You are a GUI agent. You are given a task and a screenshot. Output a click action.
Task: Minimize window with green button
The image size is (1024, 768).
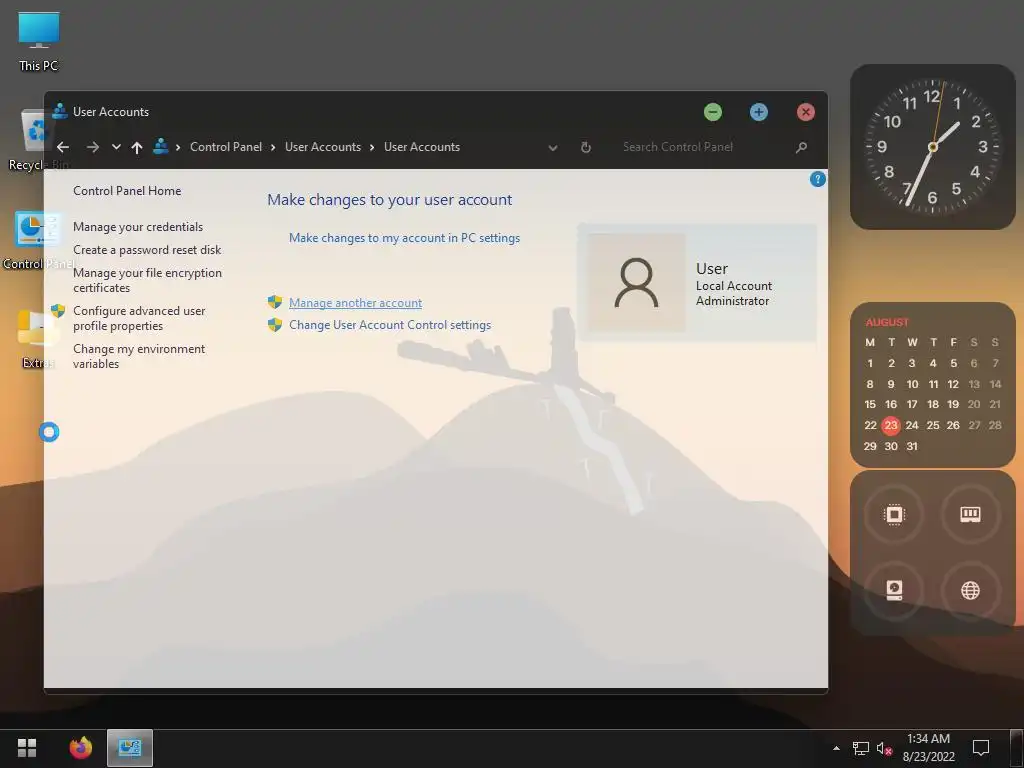click(713, 112)
